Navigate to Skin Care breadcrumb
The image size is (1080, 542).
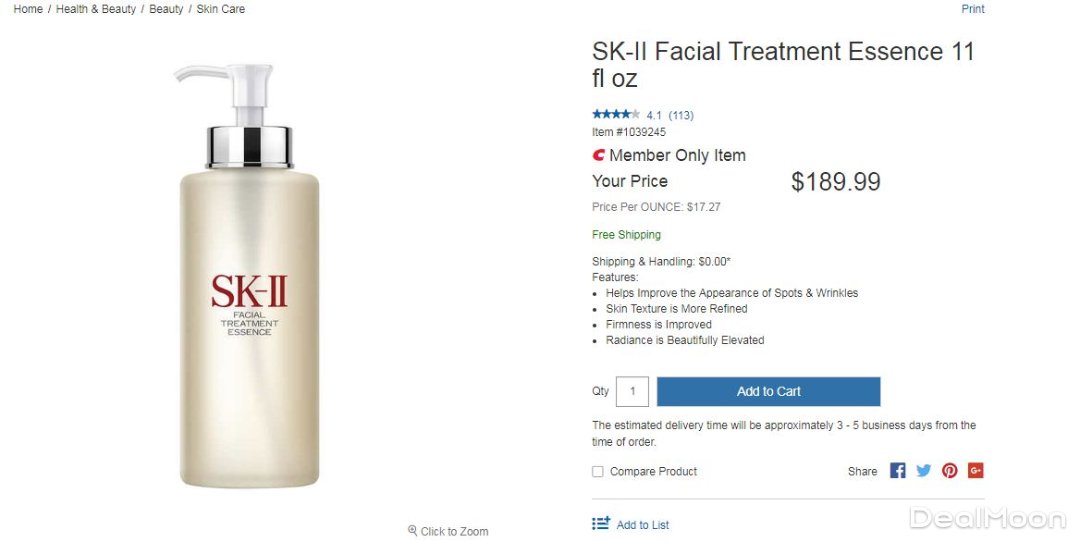pyautogui.click(x=221, y=9)
